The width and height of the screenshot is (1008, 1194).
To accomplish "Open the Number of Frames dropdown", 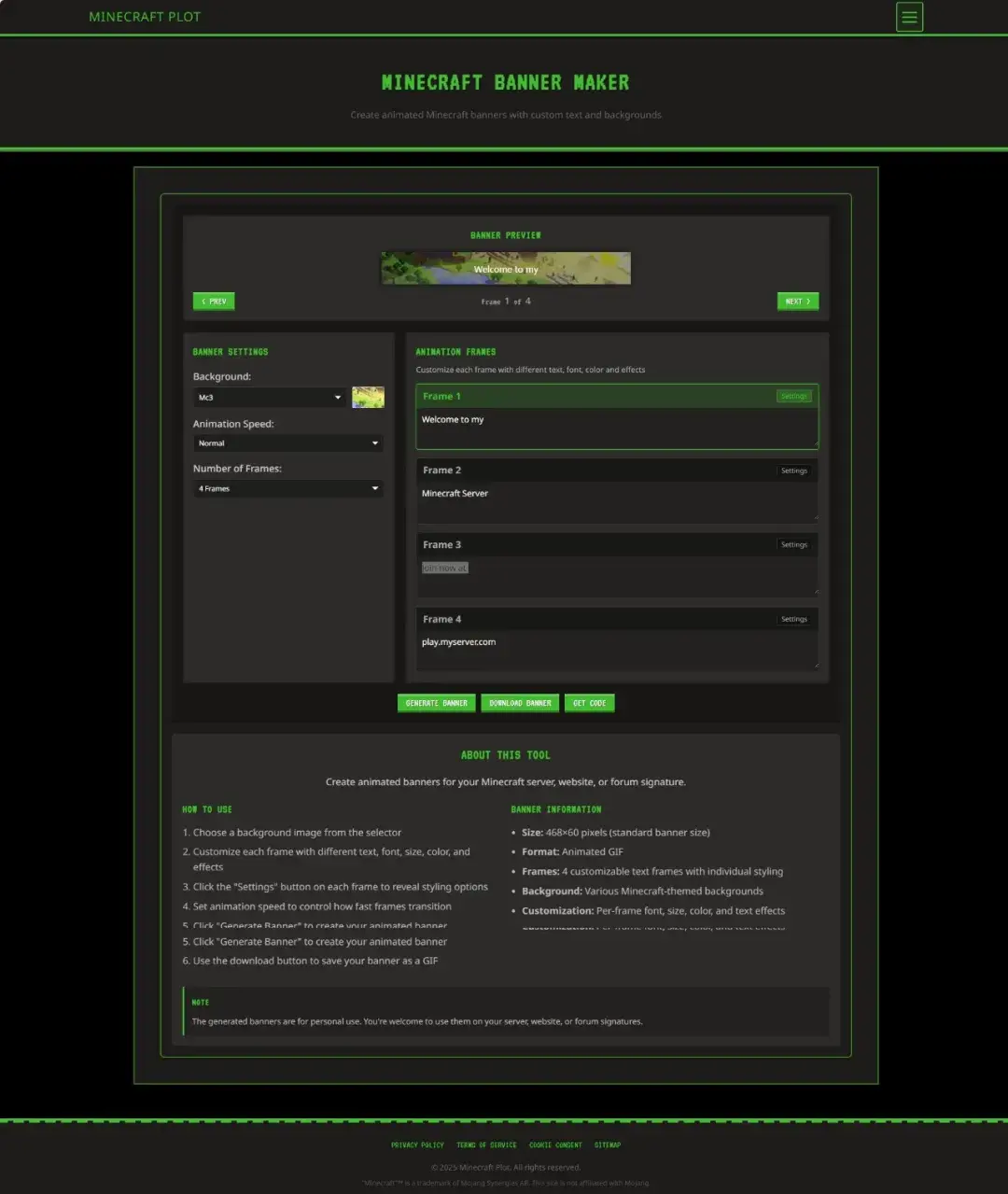I will 288,488.
